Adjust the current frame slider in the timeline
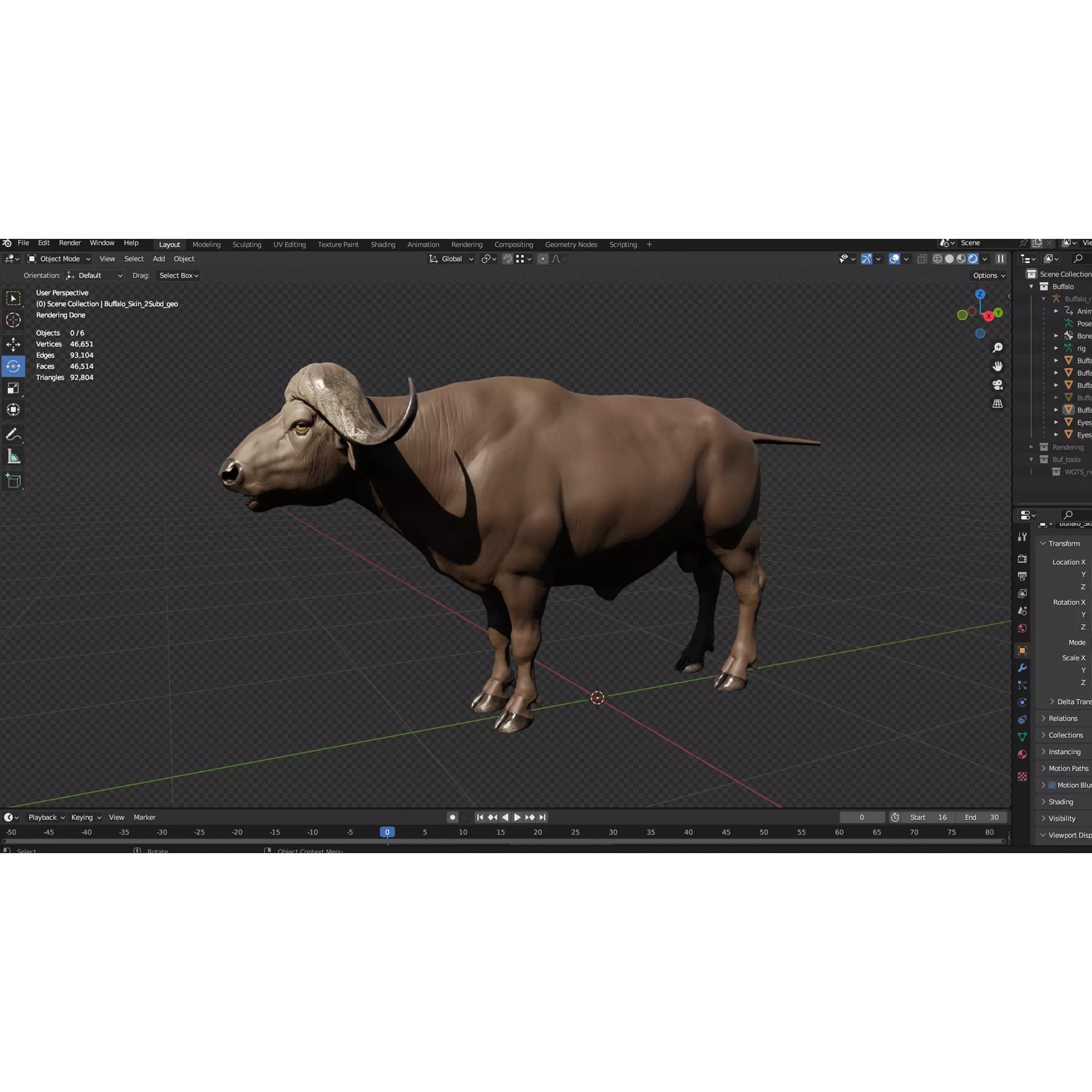Screen dimensions: 1092x1092 (862, 817)
